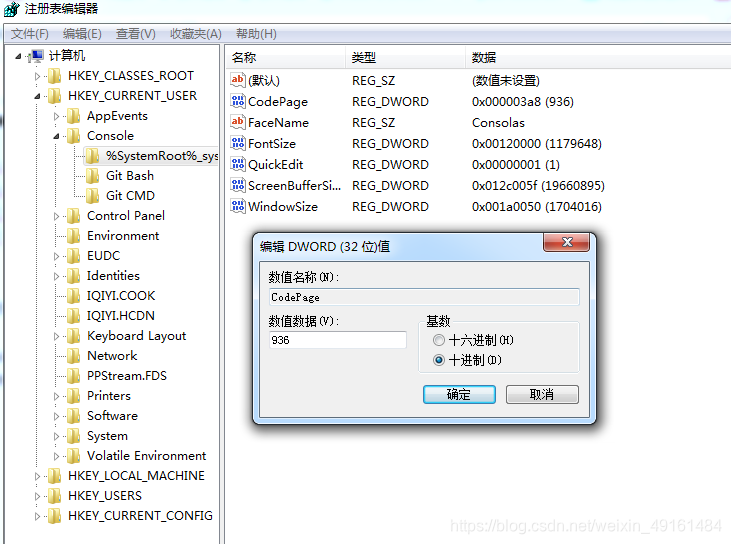Click the Network folder icon

74,356
